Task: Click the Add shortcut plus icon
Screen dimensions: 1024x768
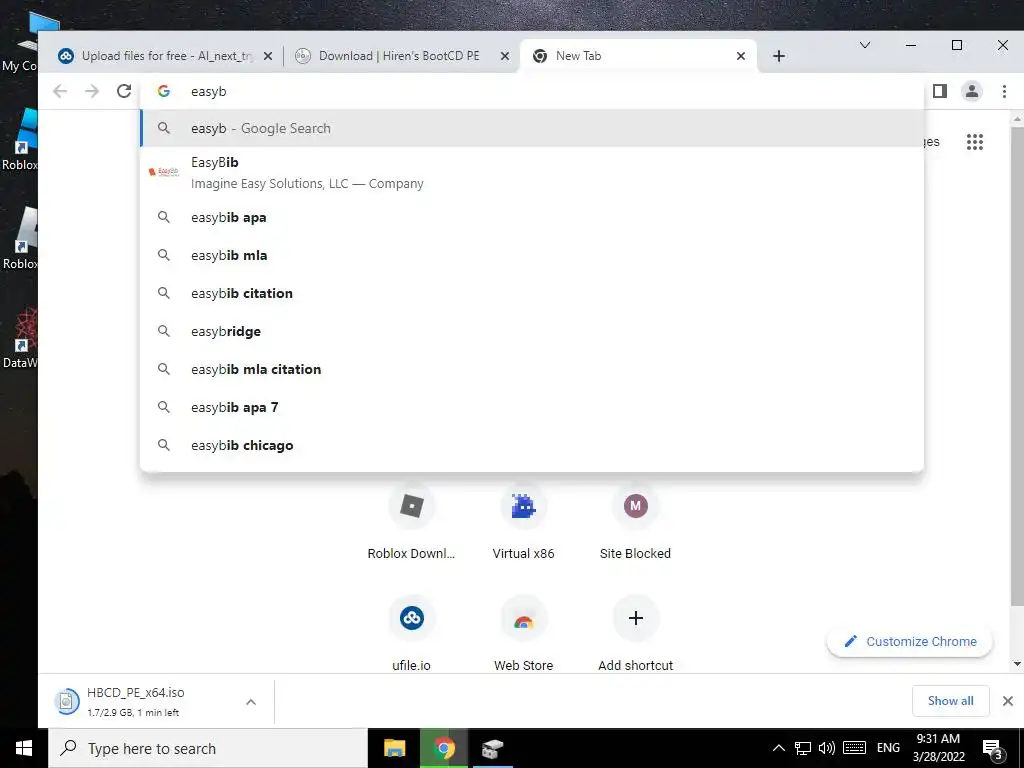Action: [x=635, y=618]
